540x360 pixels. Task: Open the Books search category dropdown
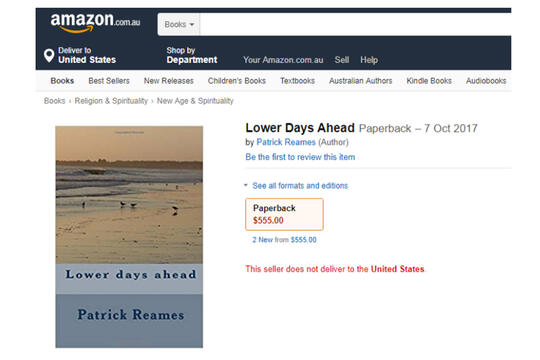(179, 24)
